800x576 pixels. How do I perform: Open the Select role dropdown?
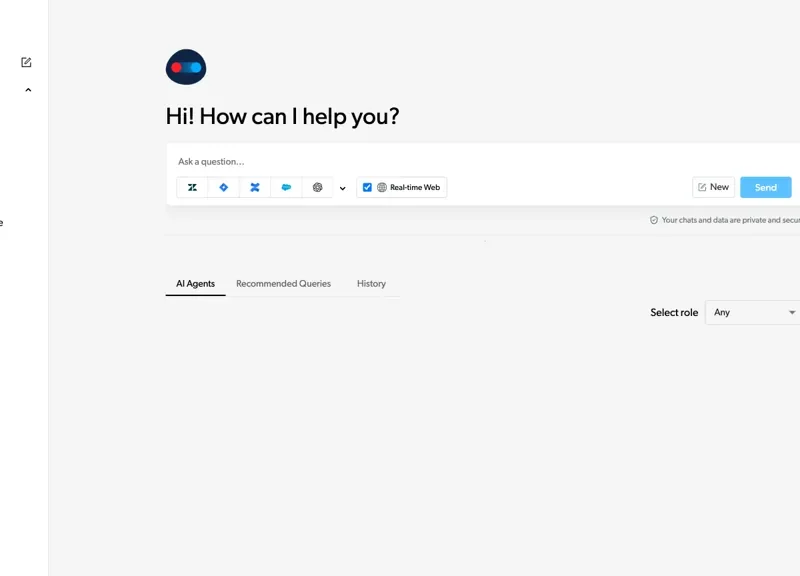point(753,312)
